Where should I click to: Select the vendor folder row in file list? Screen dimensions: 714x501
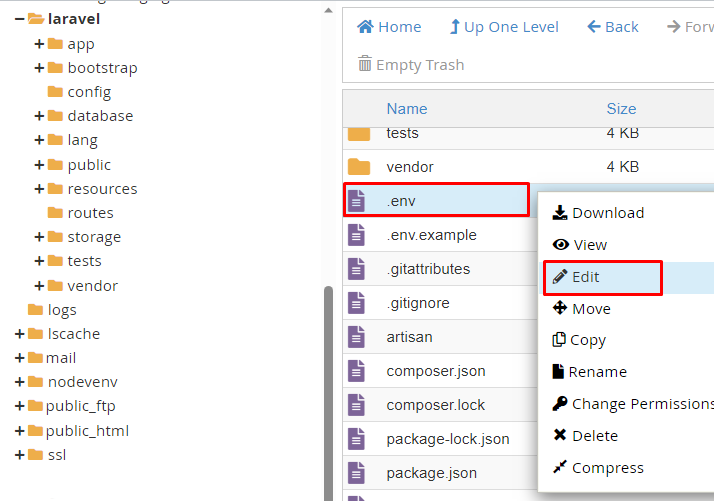(x=528, y=167)
